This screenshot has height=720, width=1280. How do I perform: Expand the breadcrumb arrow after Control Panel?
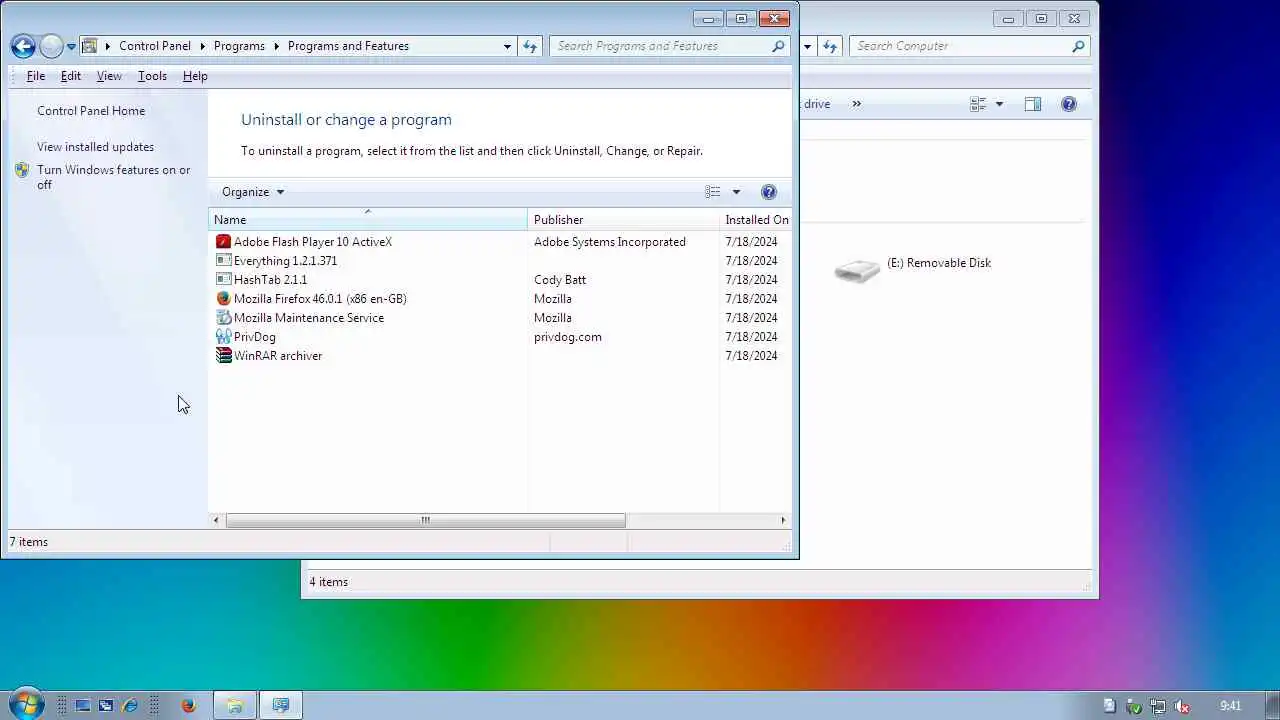coord(203,46)
